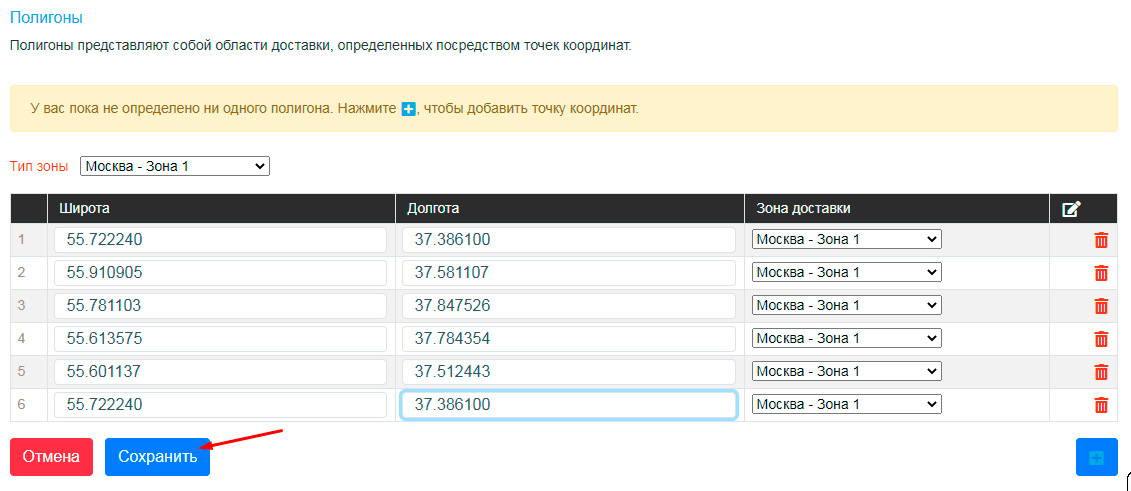Click row number 3 cell
Viewport: 1131px width, 491px height.
pos(29,306)
